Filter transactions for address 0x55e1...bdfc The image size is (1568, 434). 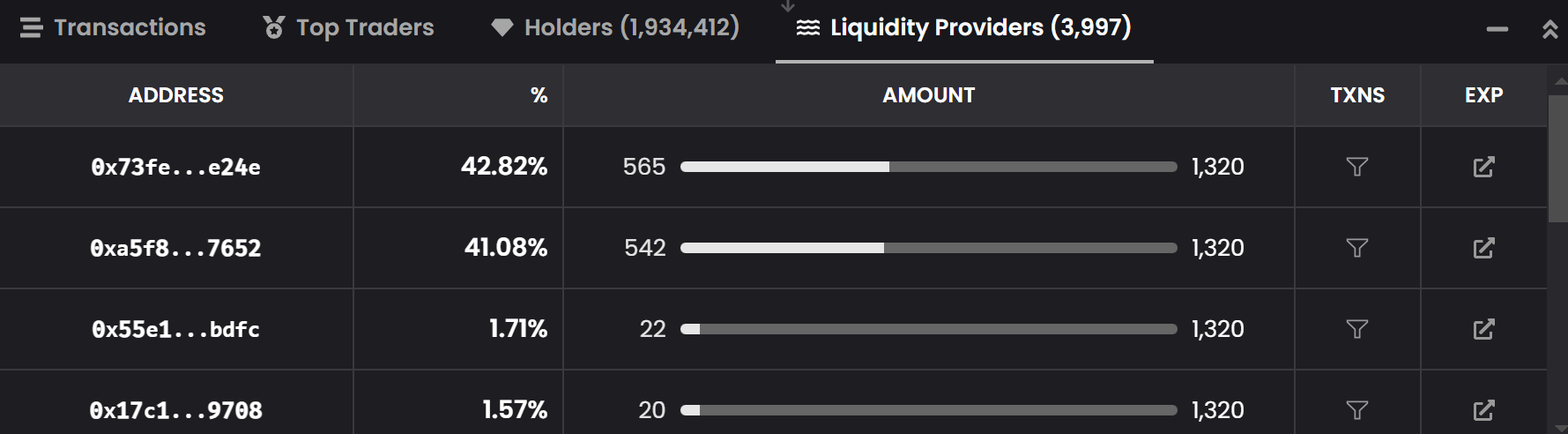click(1356, 329)
